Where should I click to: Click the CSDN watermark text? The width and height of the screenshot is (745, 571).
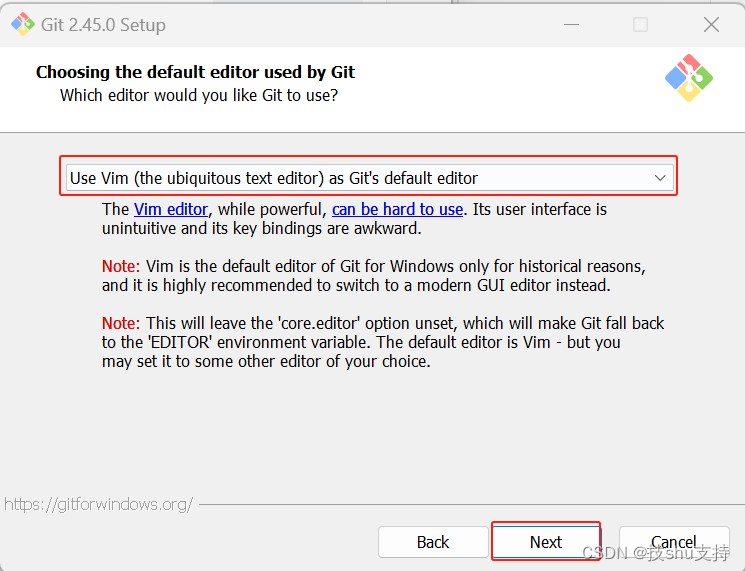tap(656, 553)
